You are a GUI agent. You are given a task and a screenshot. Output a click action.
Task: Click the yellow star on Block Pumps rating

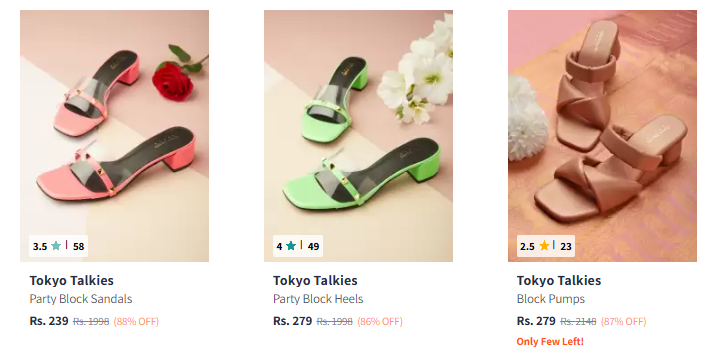[x=544, y=246]
